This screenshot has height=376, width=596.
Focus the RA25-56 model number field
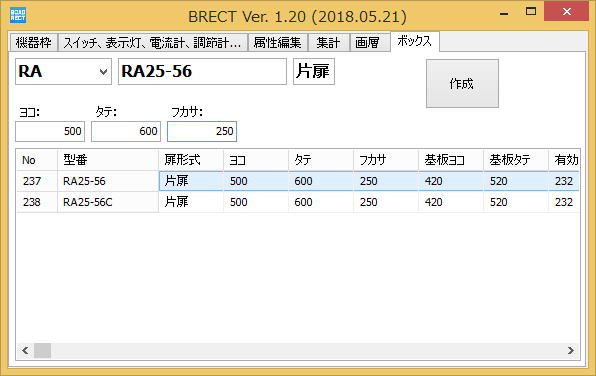pyautogui.click(x=202, y=71)
